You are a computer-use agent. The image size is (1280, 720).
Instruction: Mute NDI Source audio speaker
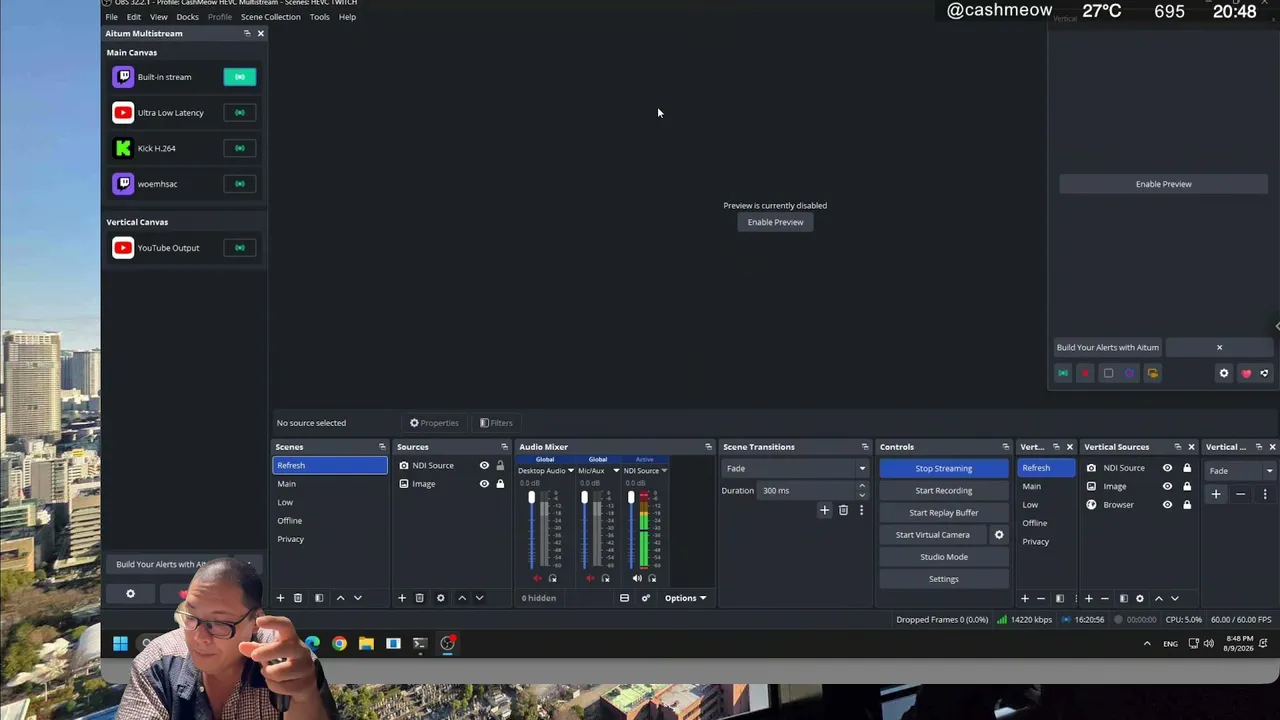637,578
